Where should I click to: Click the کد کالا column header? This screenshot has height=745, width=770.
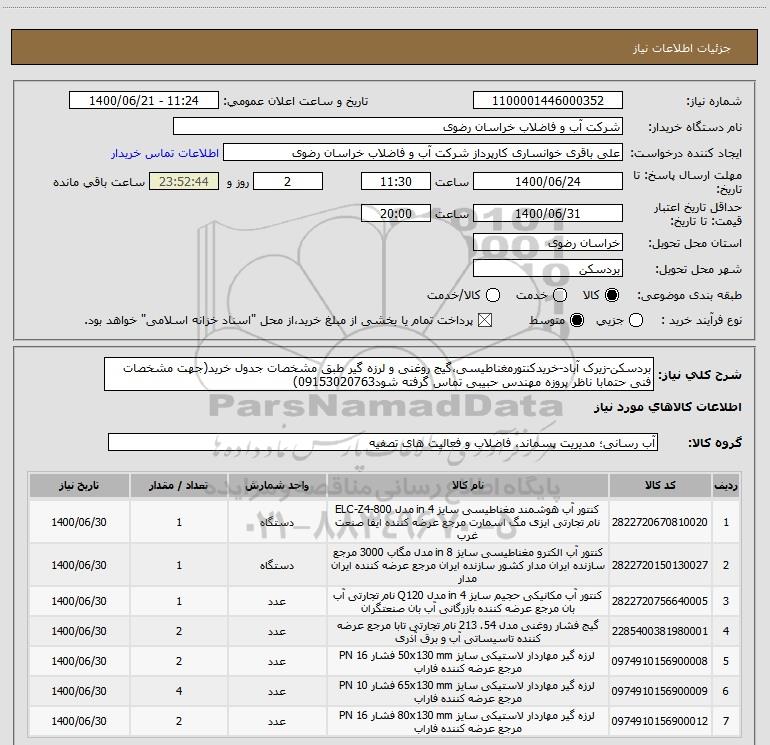[660, 486]
